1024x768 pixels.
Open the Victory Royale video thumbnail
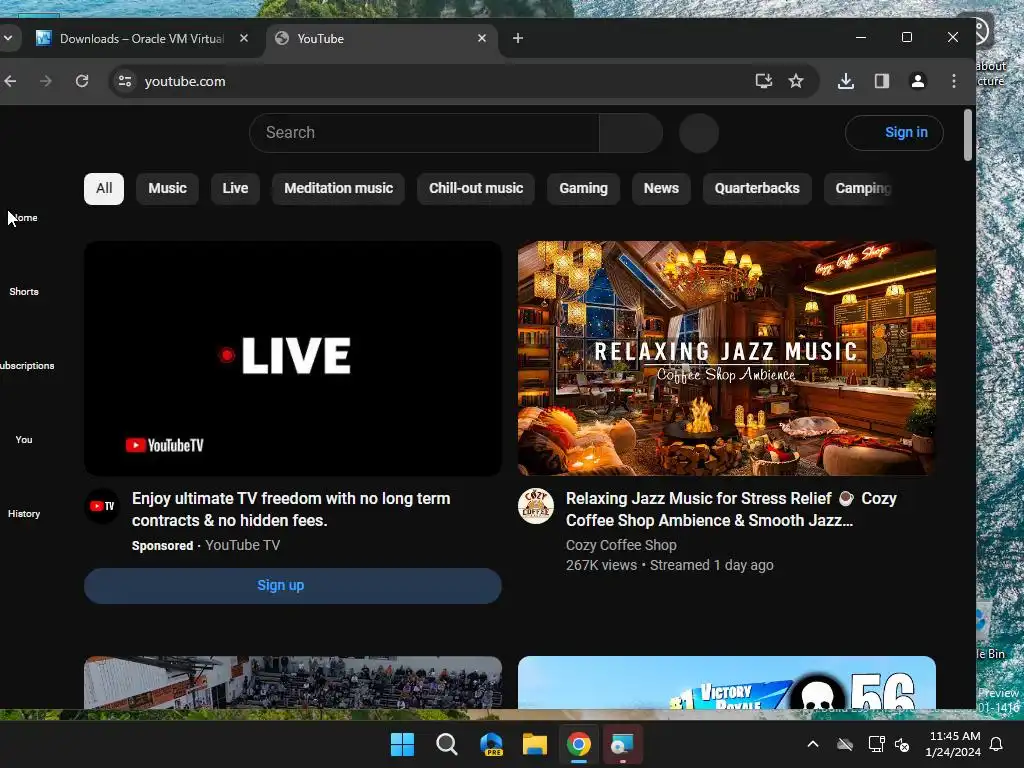(x=726, y=682)
